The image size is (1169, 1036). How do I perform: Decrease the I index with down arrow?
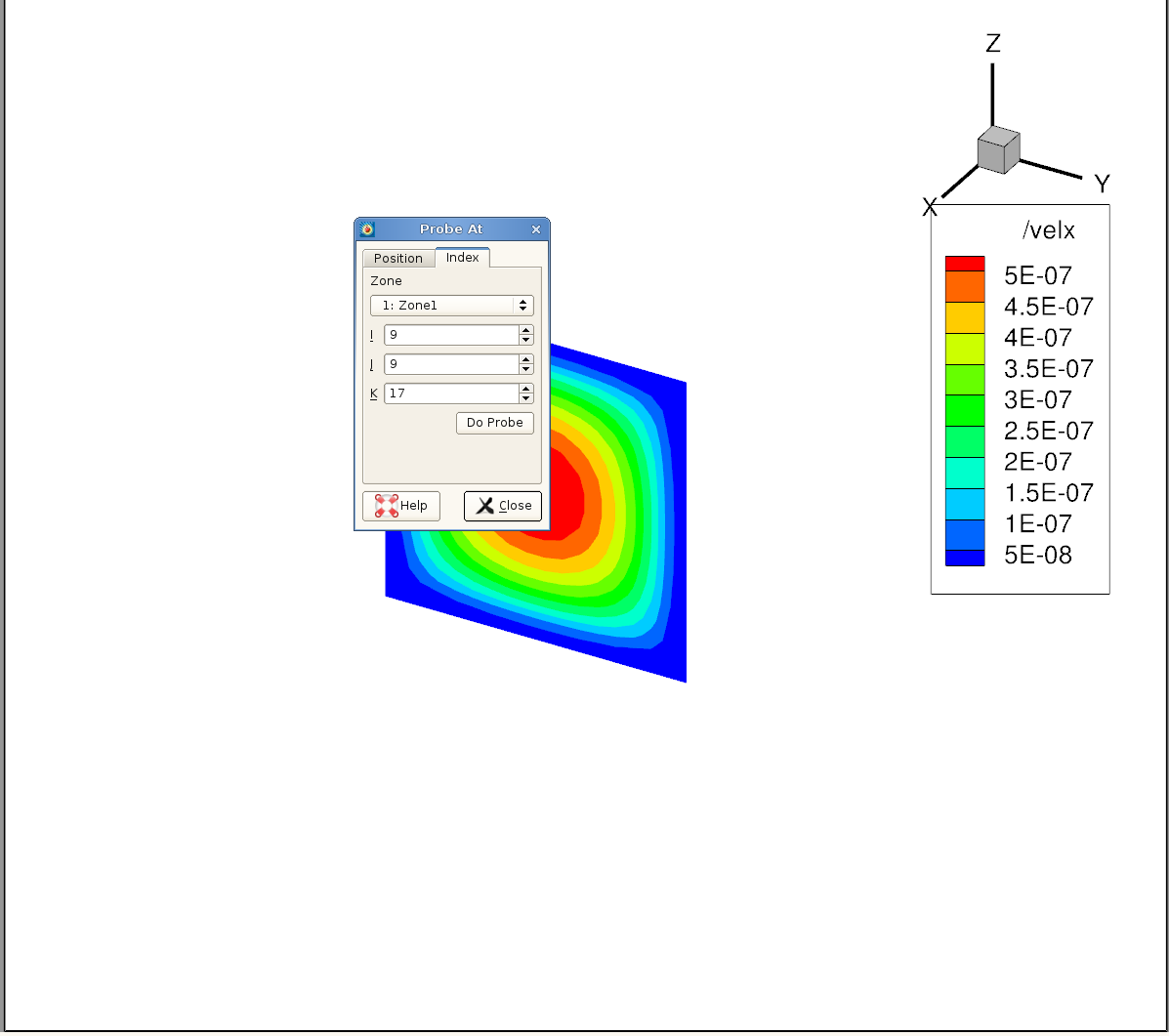tap(526, 340)
